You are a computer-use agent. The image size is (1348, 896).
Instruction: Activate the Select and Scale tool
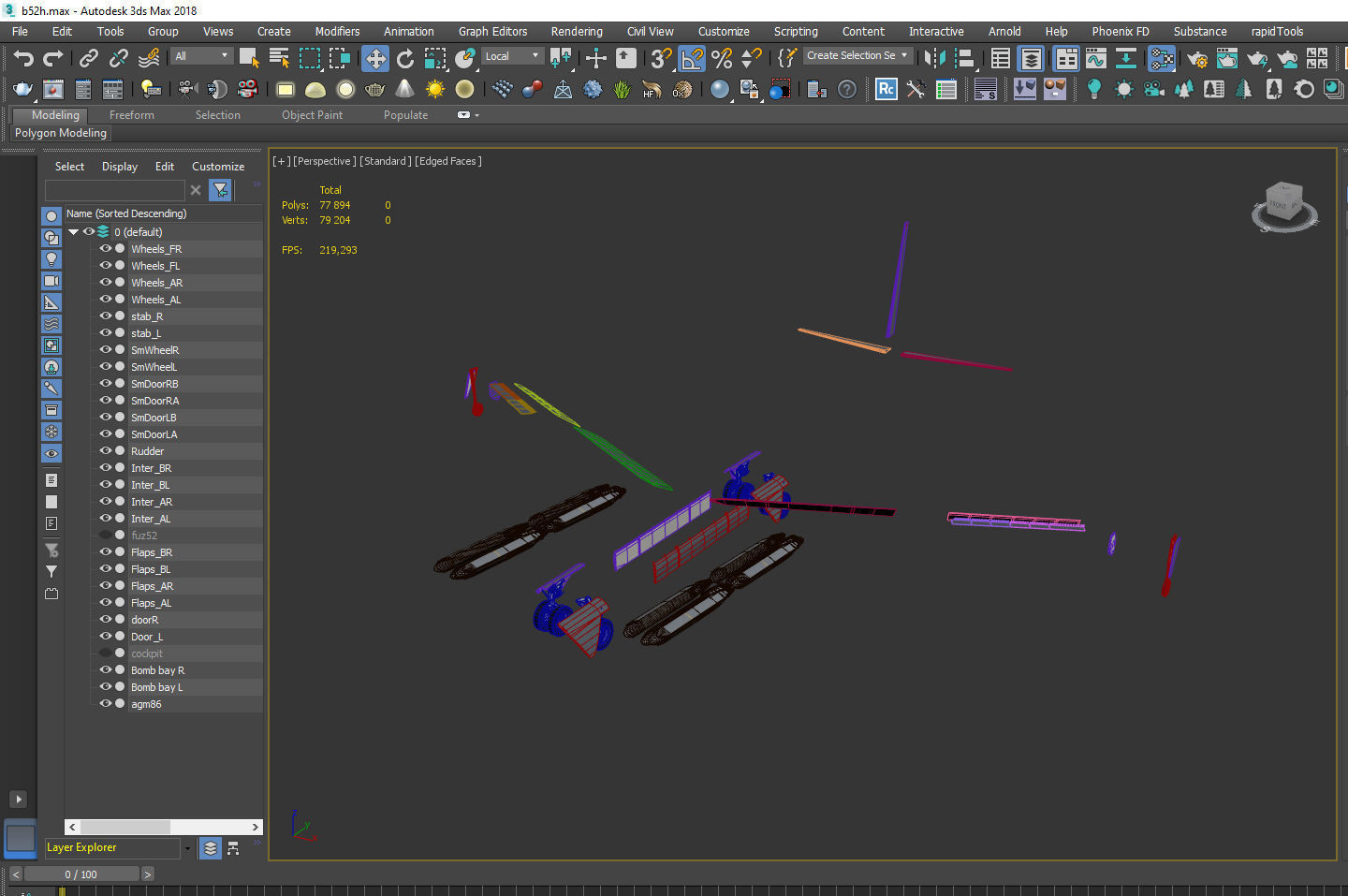(435, 58)
